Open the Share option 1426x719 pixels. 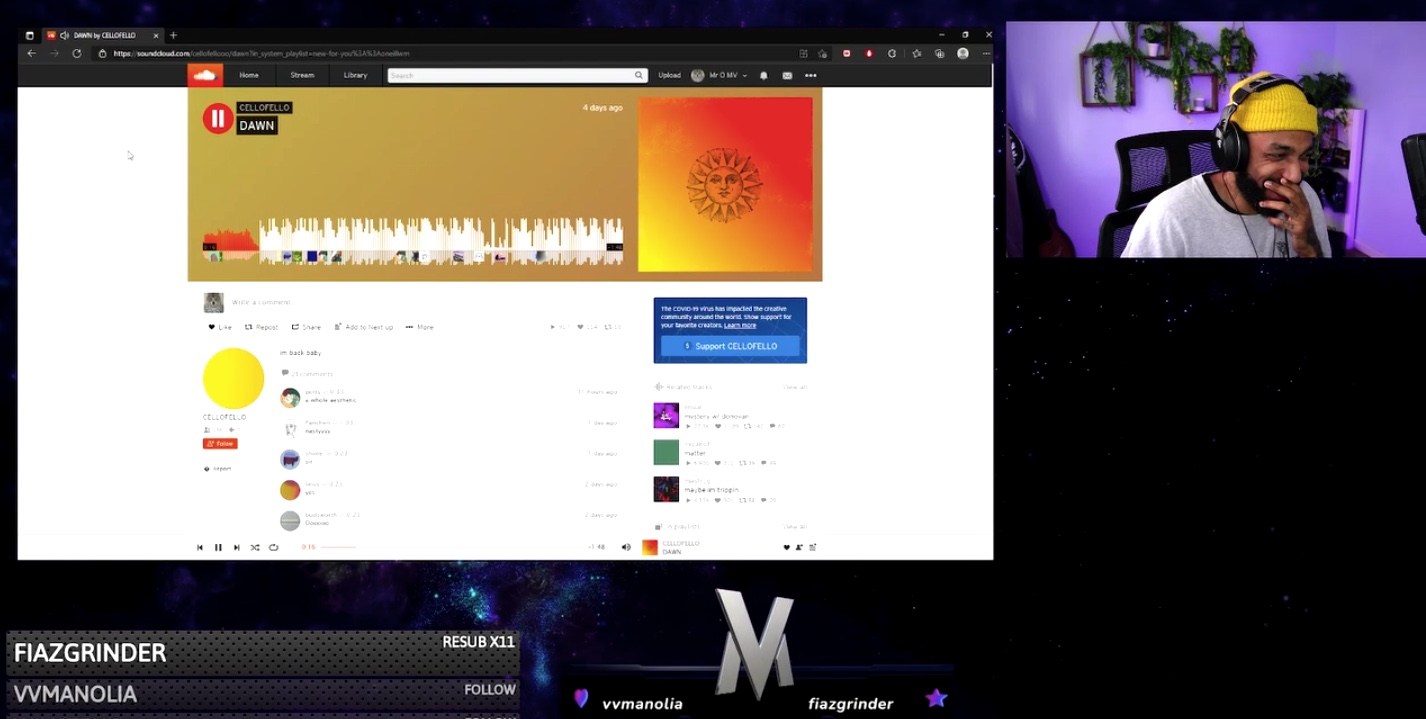coord(306,327)
